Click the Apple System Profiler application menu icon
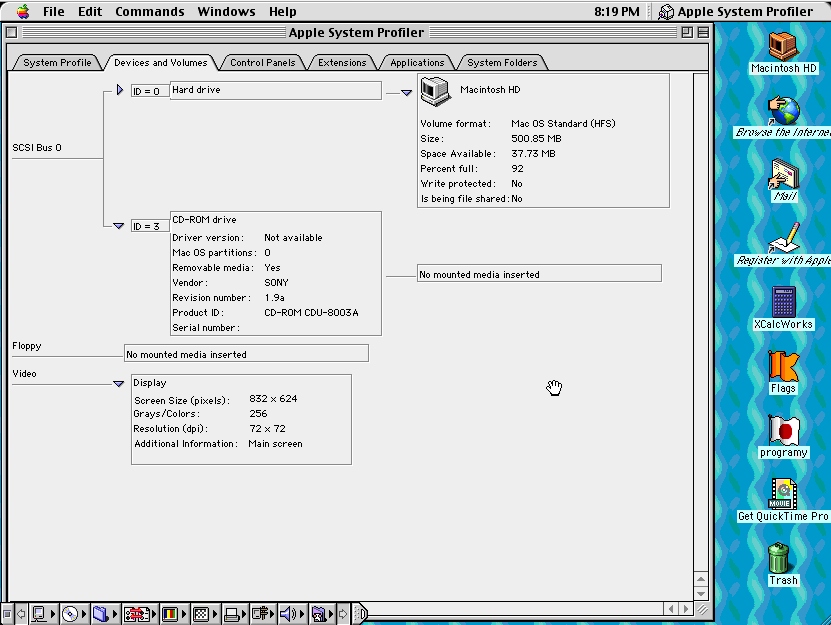831x625 pixels. (666, 12)
